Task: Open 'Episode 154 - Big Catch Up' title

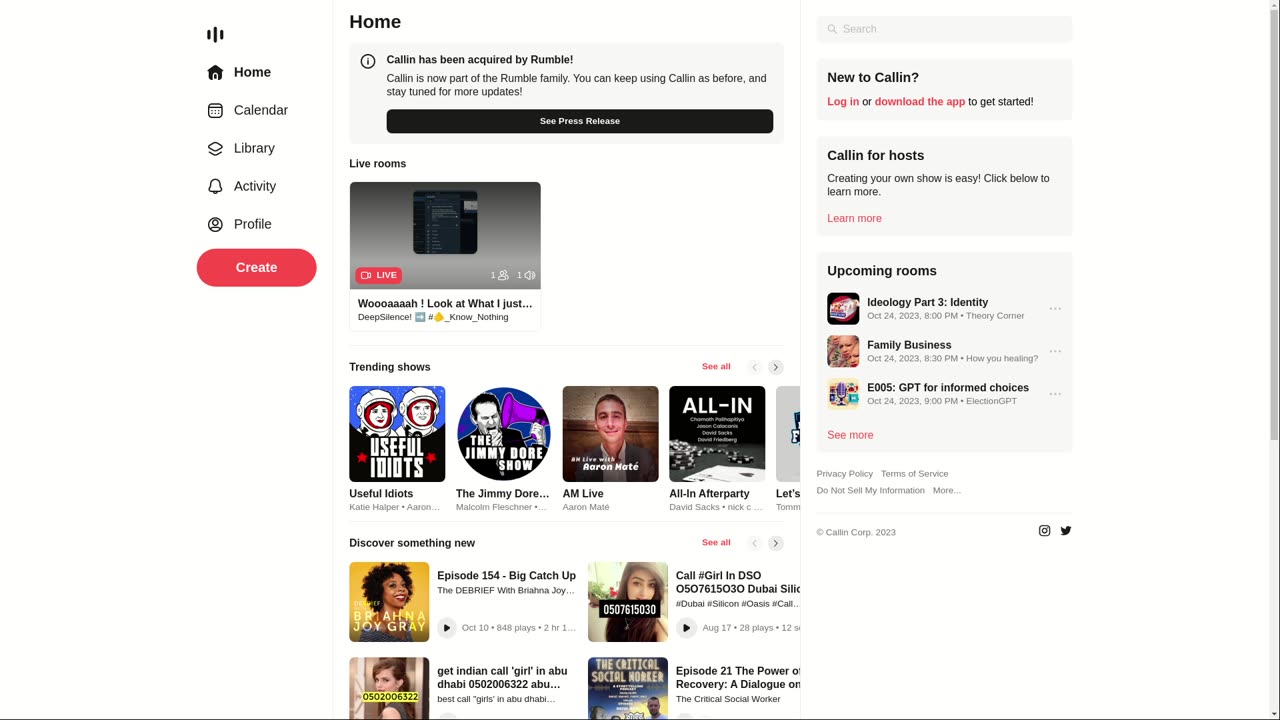Action: [506, 576]
